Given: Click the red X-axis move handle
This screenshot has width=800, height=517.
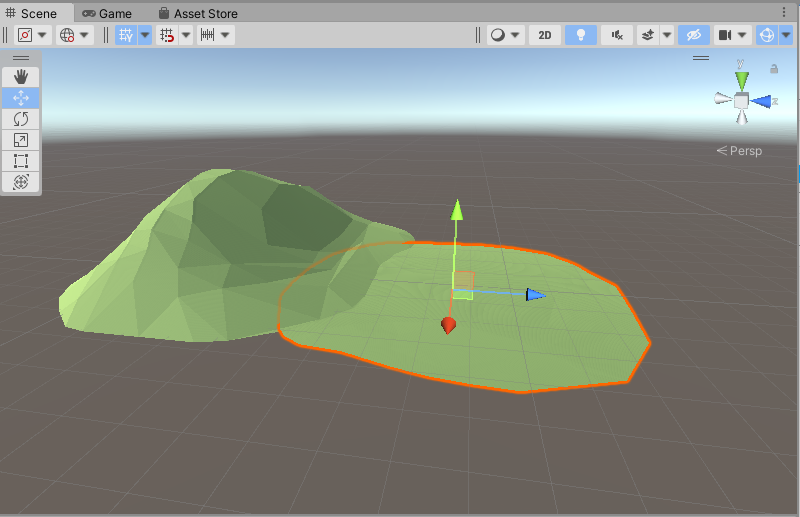Looking at the screenshot, I should tap(448, 325).
